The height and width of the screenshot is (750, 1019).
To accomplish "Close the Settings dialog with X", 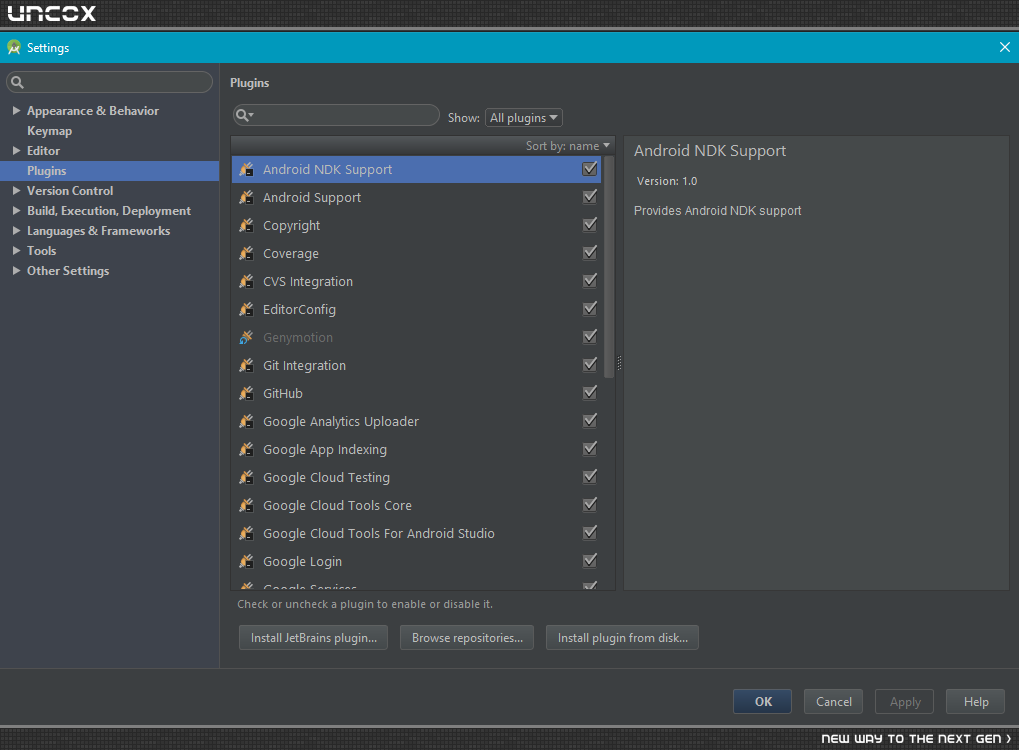I will point(1004,47).
